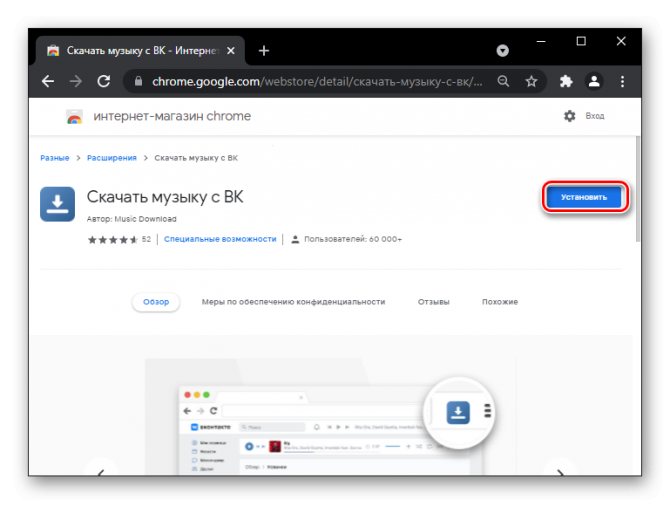Go to 'Расширения' breadcrumb link
This screenshot has height=513, width=670.
tap(112, 158)
